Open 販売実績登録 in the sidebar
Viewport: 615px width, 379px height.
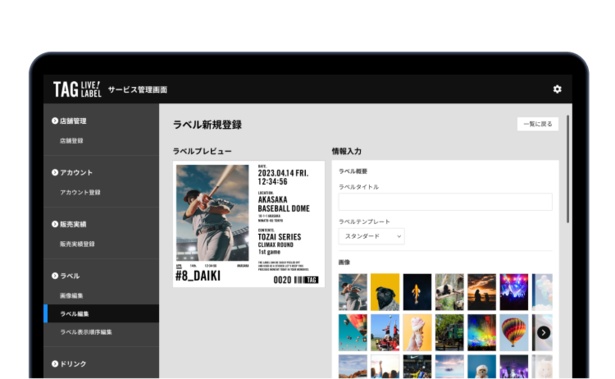click(x=77, y=244)
